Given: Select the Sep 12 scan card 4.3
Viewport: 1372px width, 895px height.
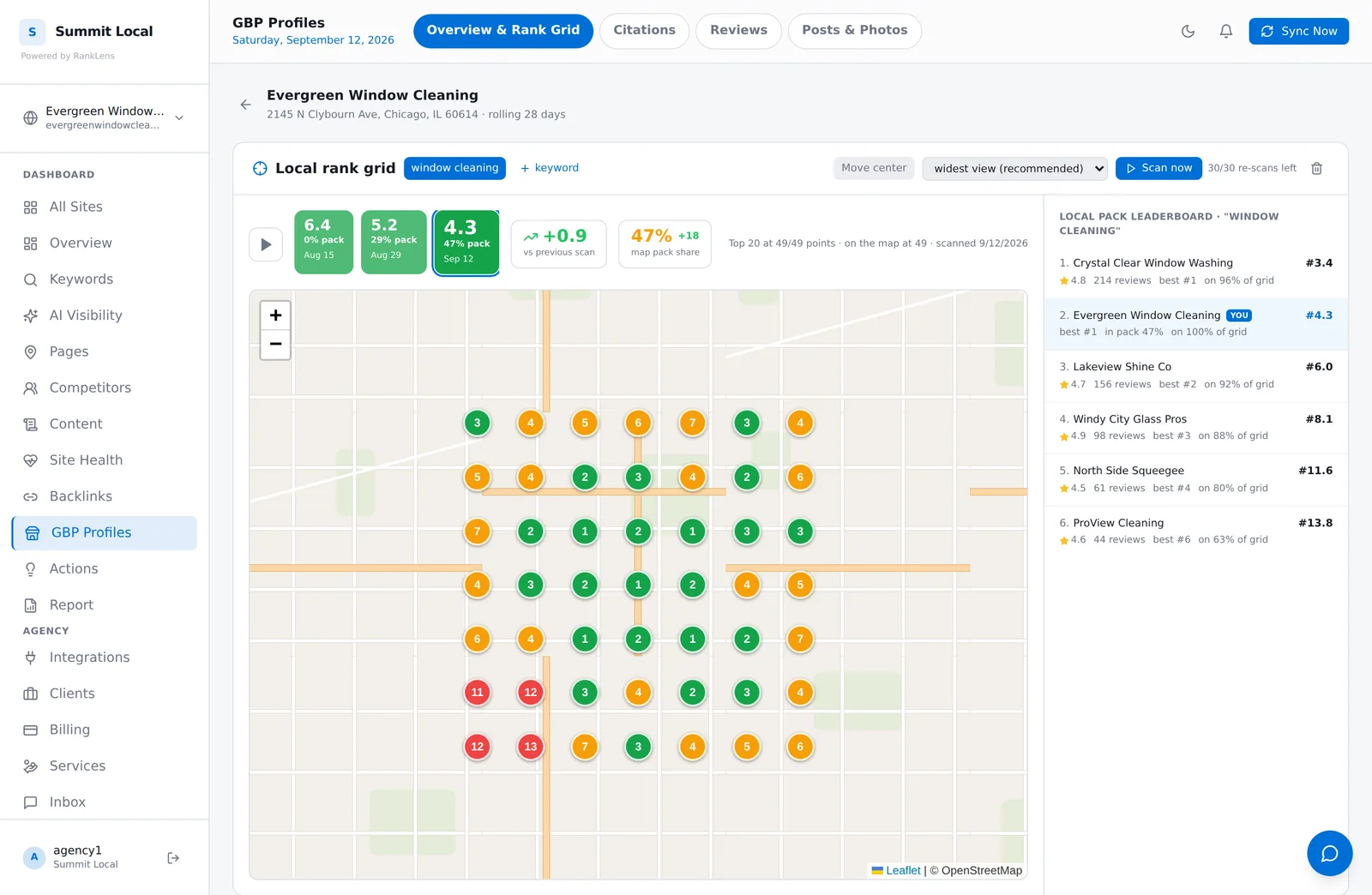Looking at the screenshot, I should tap(466, 243).
